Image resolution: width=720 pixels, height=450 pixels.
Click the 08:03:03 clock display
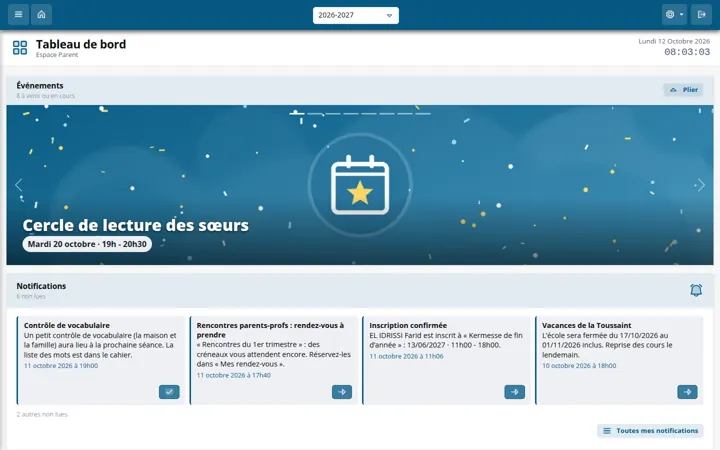pos(687,52)
